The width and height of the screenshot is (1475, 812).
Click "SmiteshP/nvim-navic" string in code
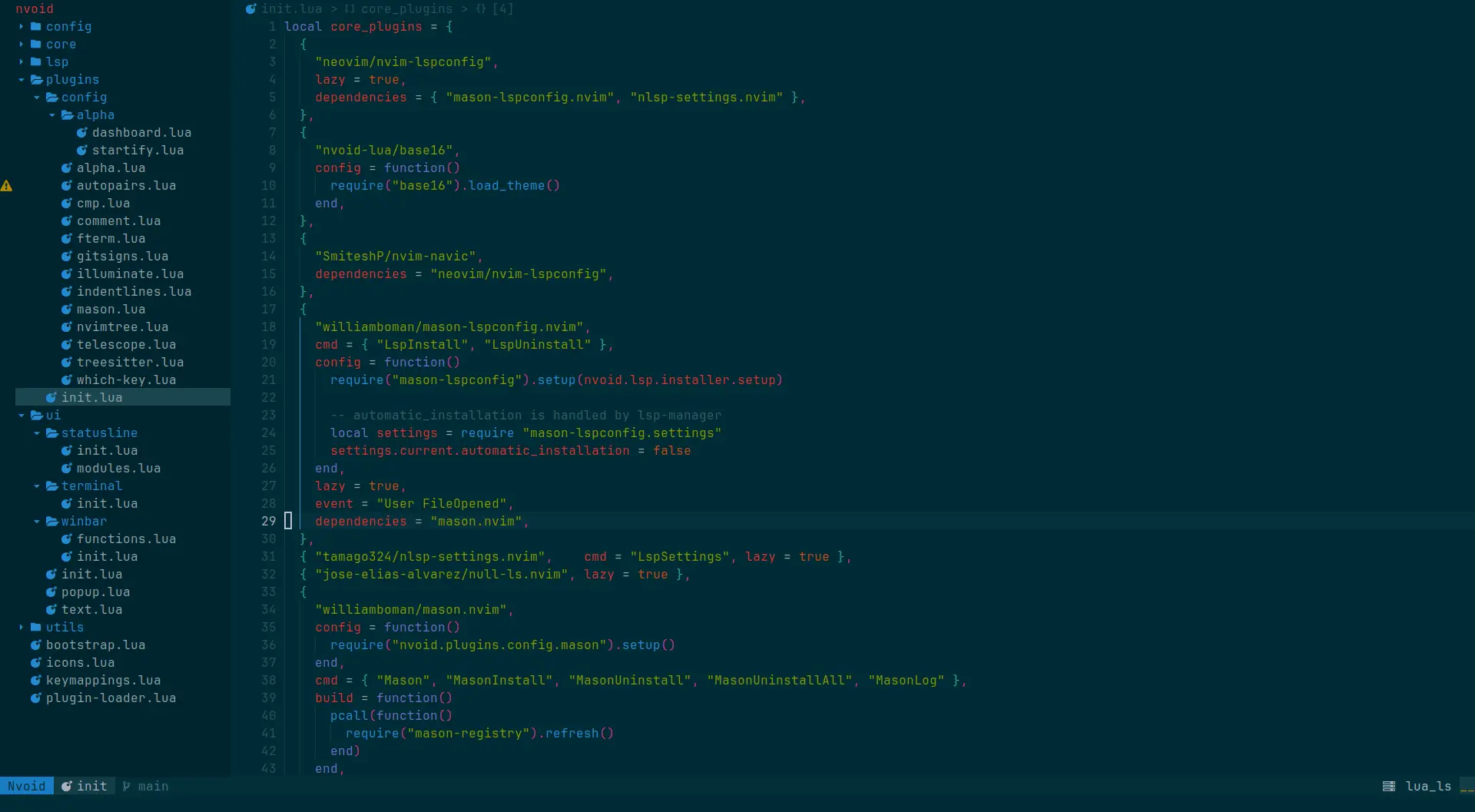point(396,257)
